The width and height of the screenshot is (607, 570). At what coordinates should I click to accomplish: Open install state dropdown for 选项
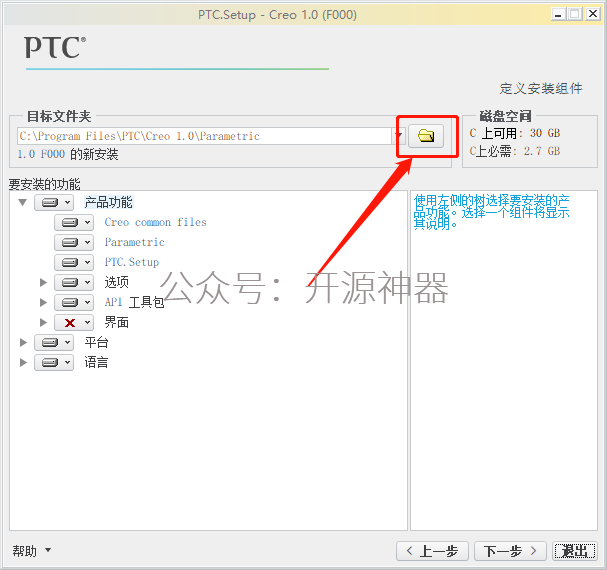click(74, 282)
